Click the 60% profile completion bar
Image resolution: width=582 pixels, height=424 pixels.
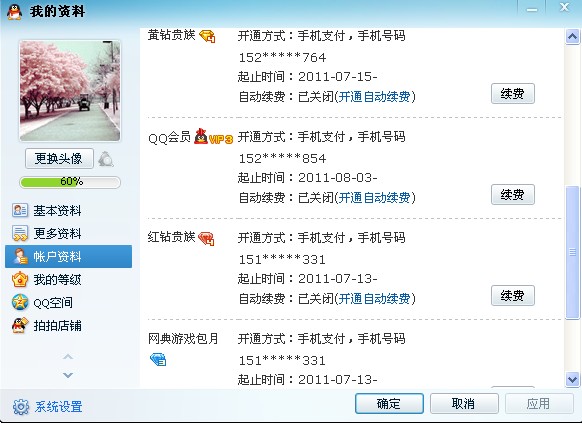click(x=70, y=182)
